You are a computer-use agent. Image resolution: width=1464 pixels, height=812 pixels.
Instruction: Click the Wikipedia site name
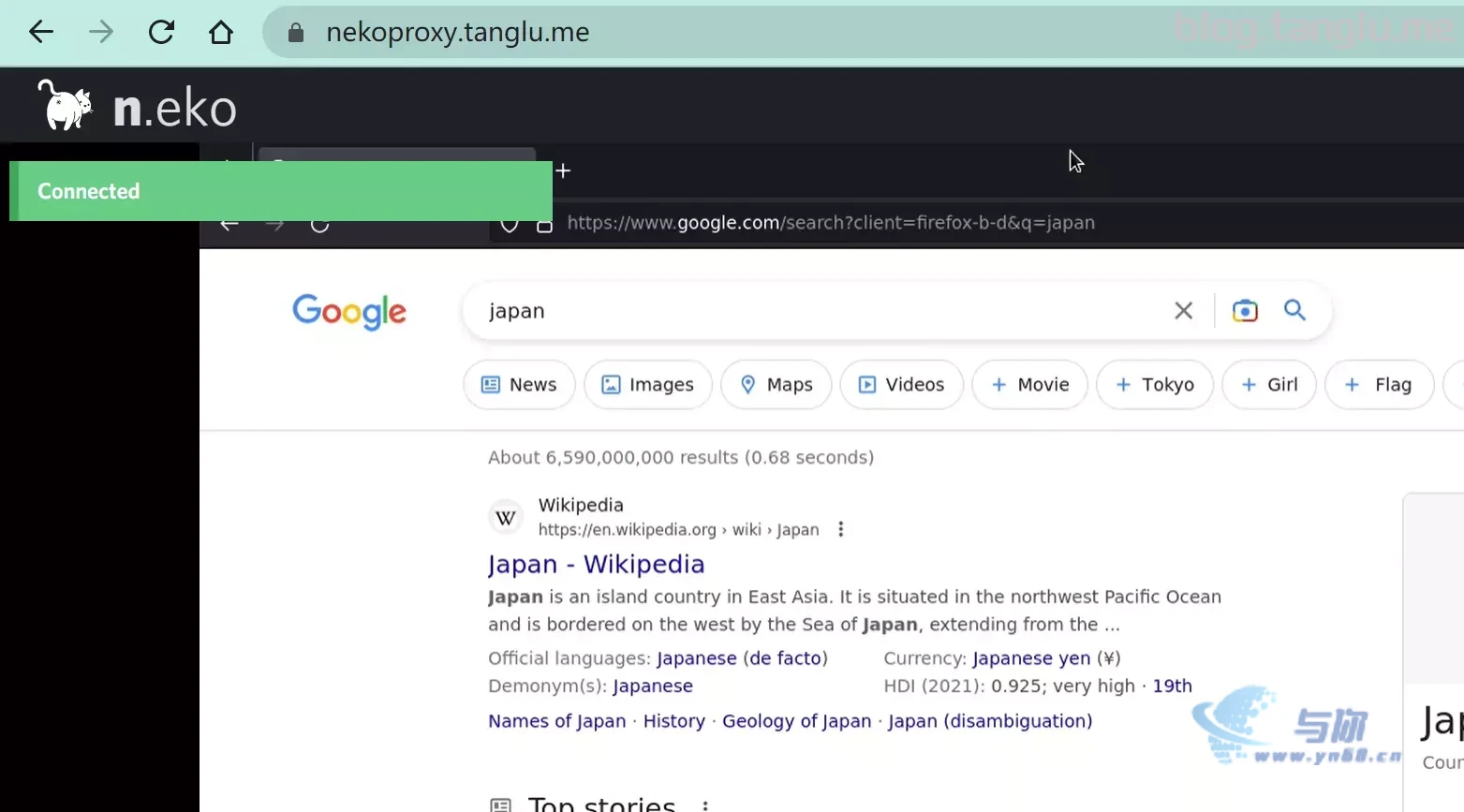pyautogui.click(x=581, y=505)
